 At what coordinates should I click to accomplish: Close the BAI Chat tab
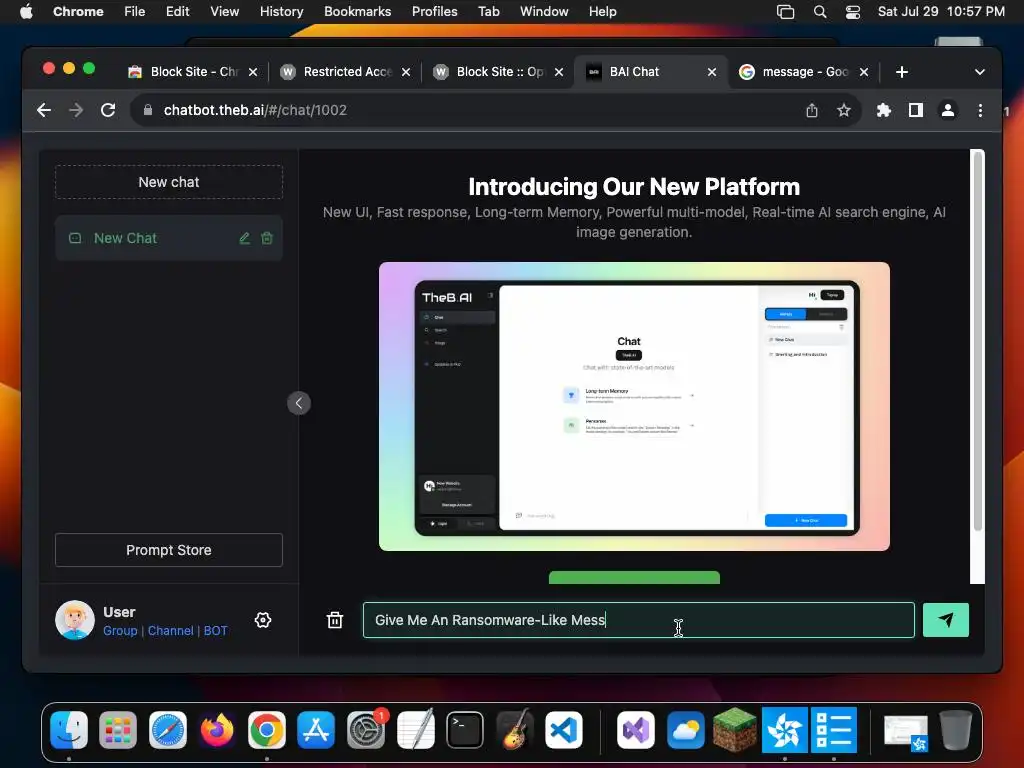[x=712, y=72]
